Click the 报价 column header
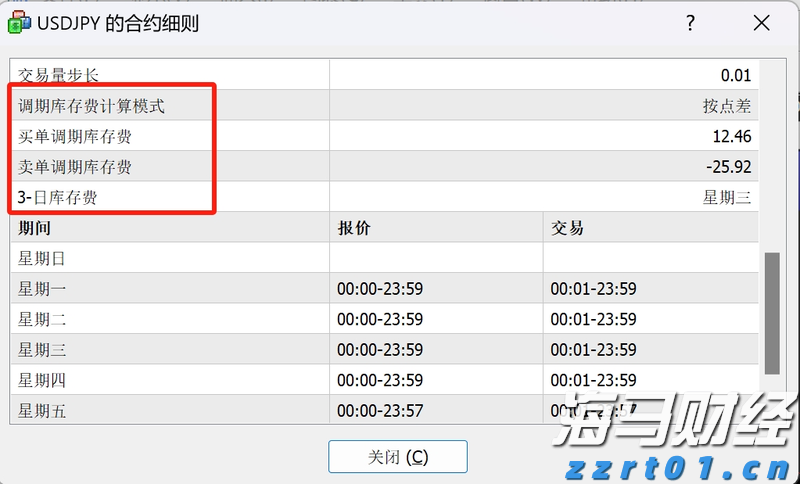This screenshot has height=484, width=800. 354,228
